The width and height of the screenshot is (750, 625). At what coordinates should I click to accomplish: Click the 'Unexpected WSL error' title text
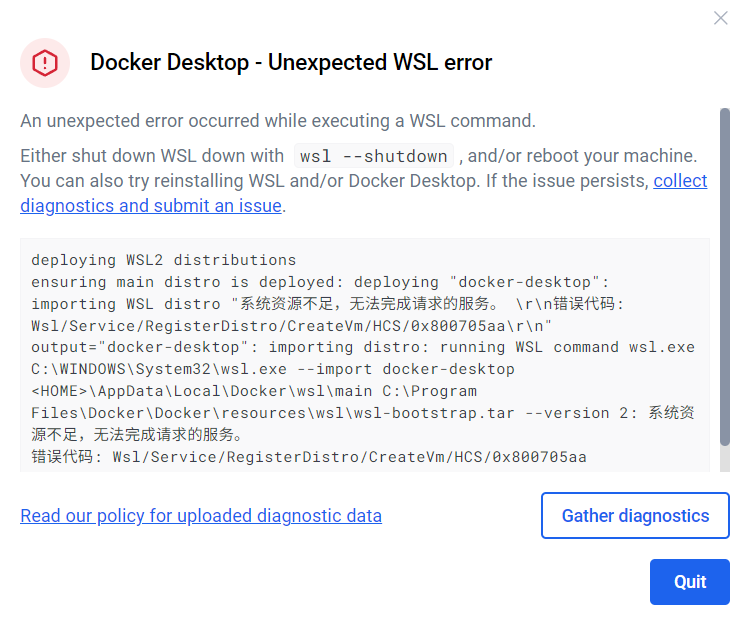[x=380, y=62]
